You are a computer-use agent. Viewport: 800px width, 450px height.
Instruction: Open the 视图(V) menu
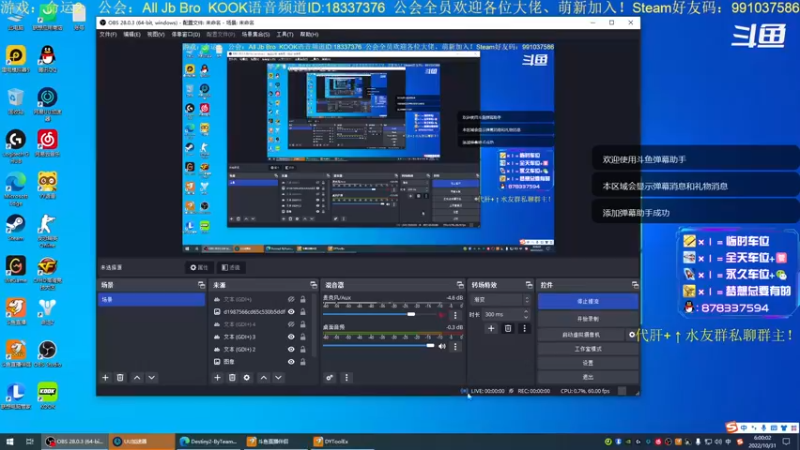point(156,34)
